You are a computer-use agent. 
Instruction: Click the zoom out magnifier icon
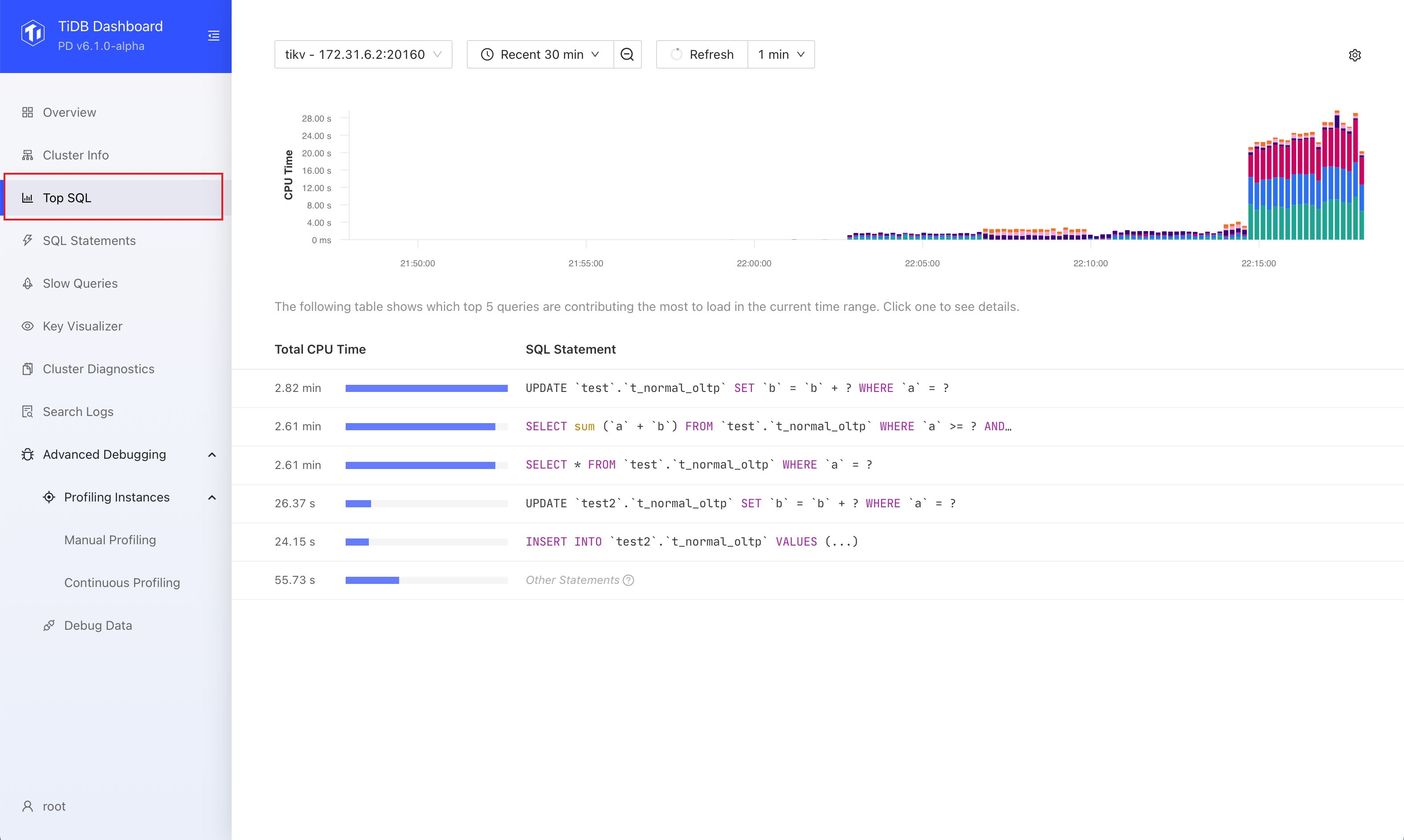tap(627, 54)
